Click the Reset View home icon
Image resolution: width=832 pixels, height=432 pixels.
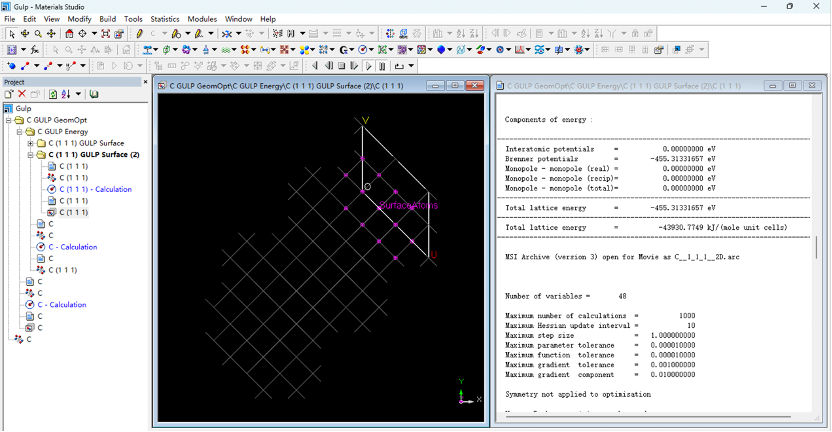(x=70, y=33)
